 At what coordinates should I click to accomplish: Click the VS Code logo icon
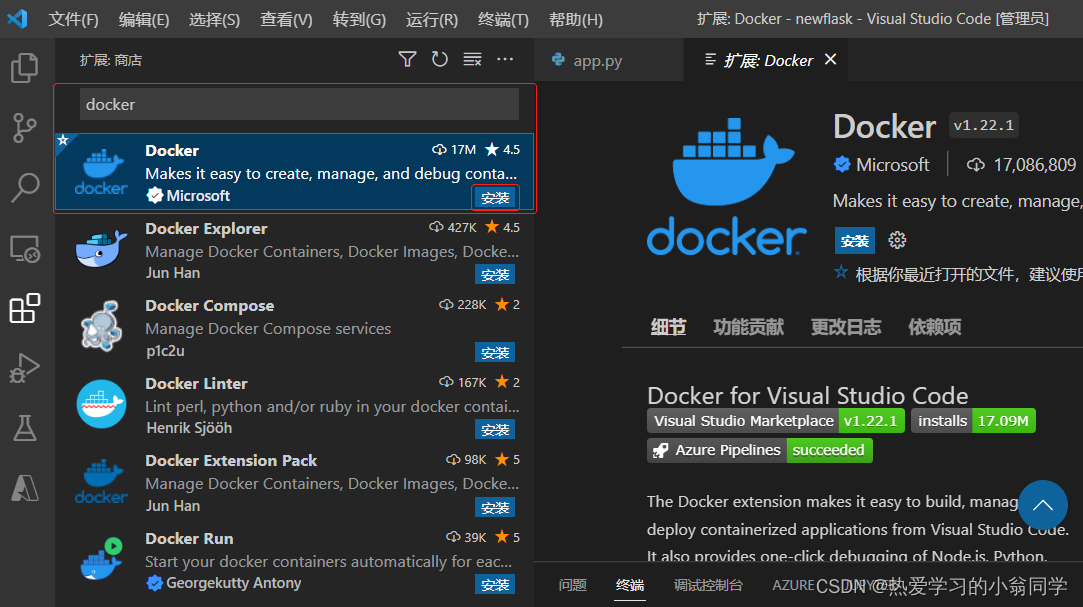pyautogui.click(x=17, y=19)
